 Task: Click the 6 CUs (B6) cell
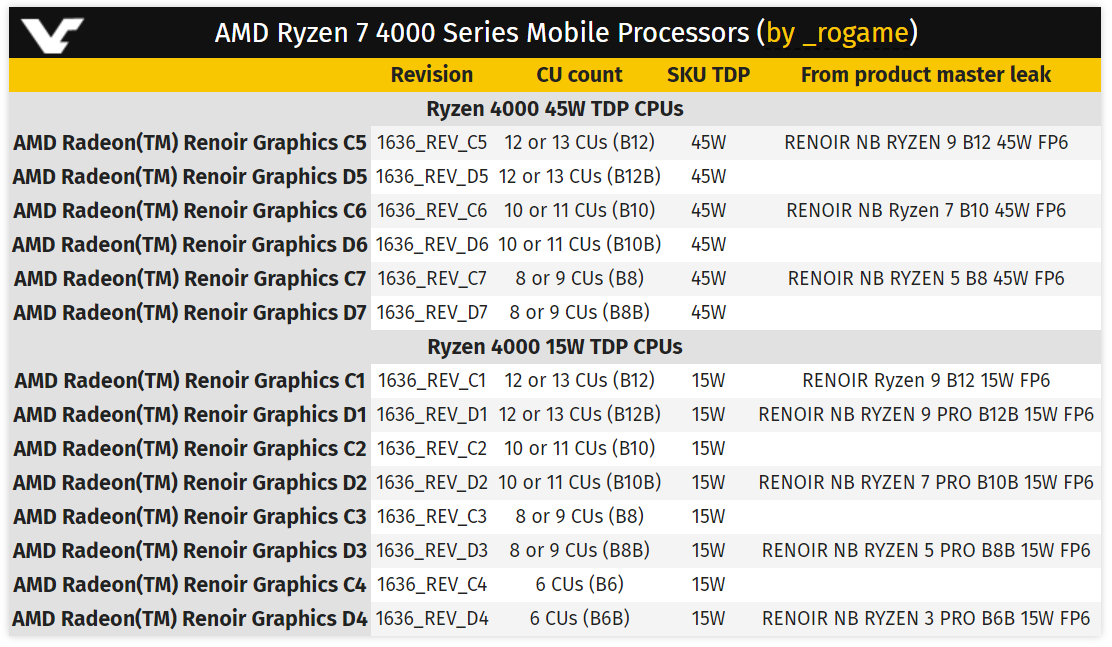[x=579, y=585]
